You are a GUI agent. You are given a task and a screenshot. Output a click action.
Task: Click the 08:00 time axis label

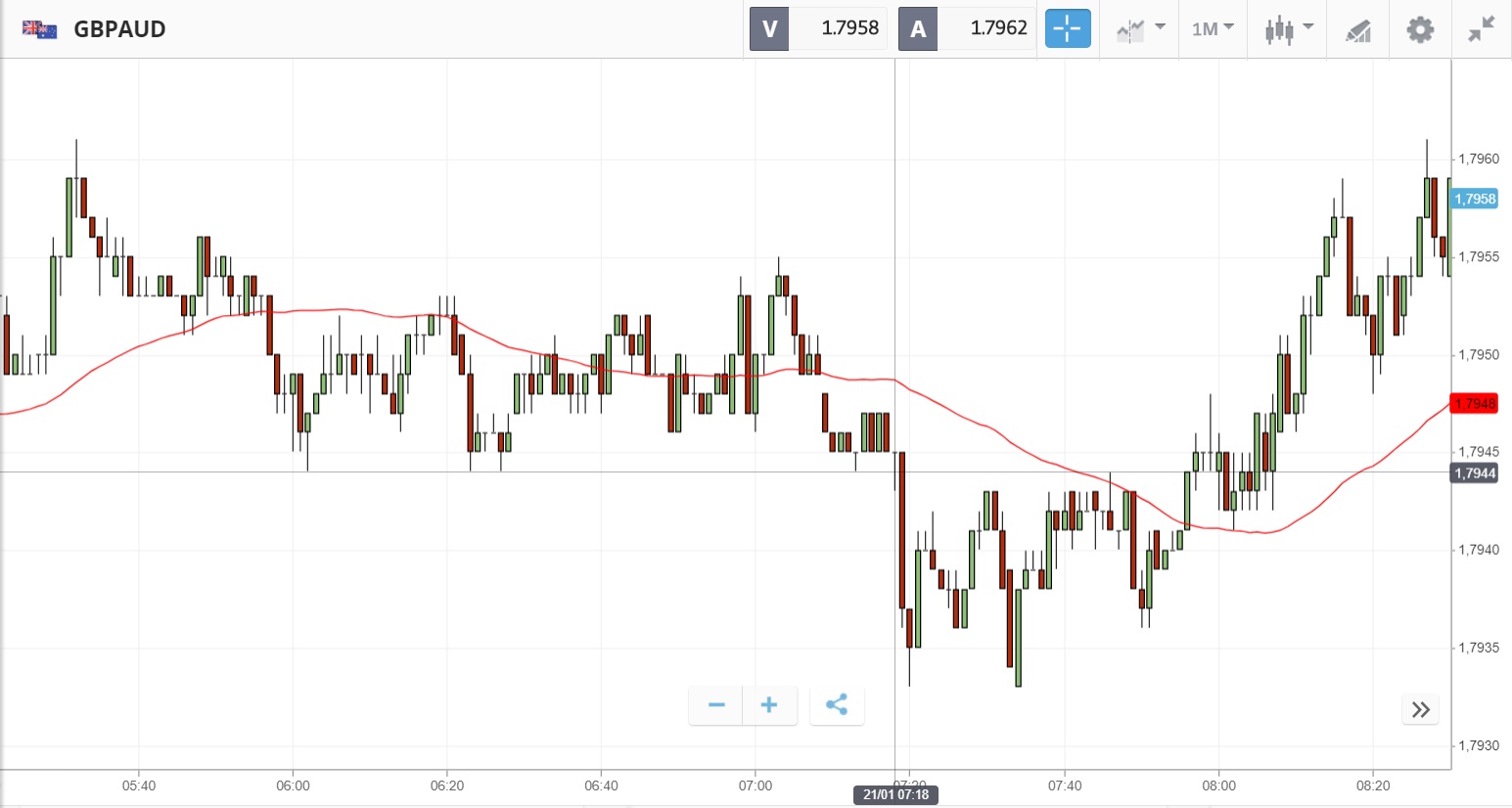(1218, 786)
